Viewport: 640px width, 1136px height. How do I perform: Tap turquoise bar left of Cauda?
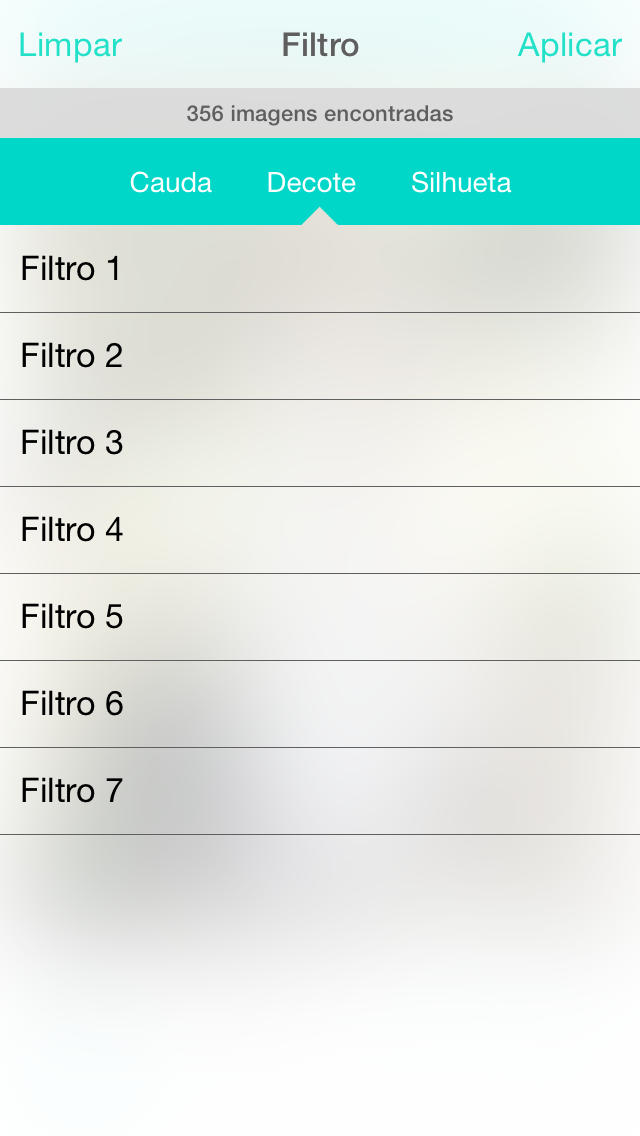(x=60, y=183)
